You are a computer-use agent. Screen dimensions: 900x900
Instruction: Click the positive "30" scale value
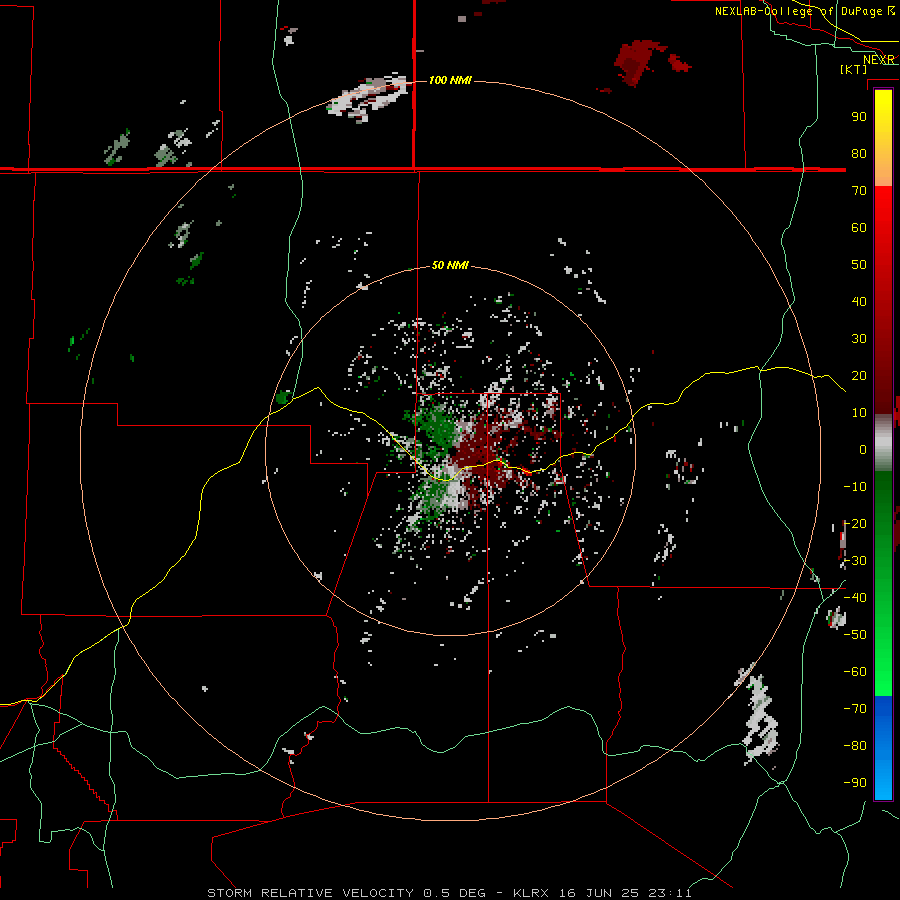(859, 339)
